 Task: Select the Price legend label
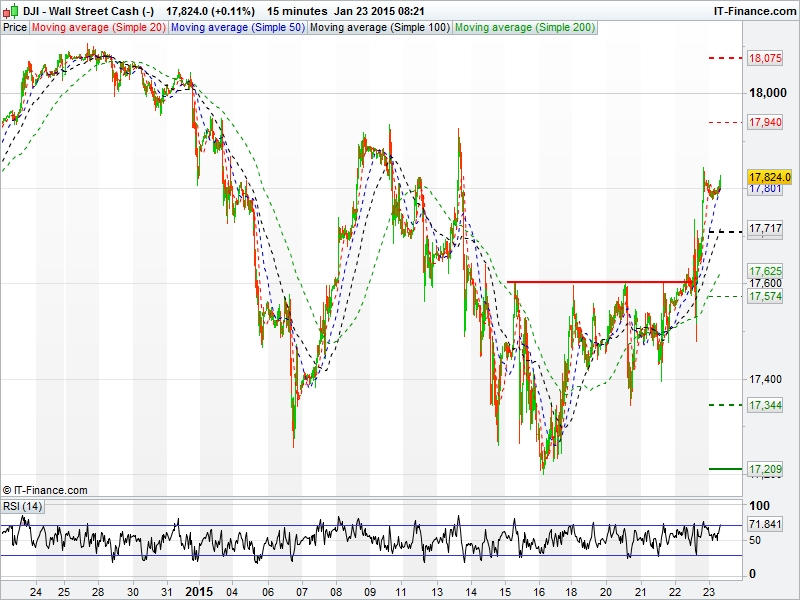pyautogui.click(x=15, y=28)
